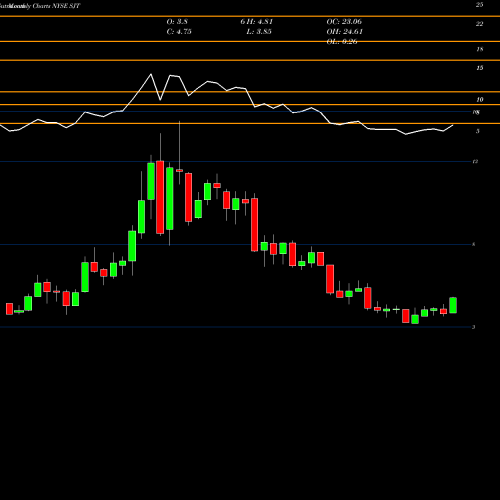Click the '25' axis label
Viewport: 500px width, 500px height.
point(479,5)
